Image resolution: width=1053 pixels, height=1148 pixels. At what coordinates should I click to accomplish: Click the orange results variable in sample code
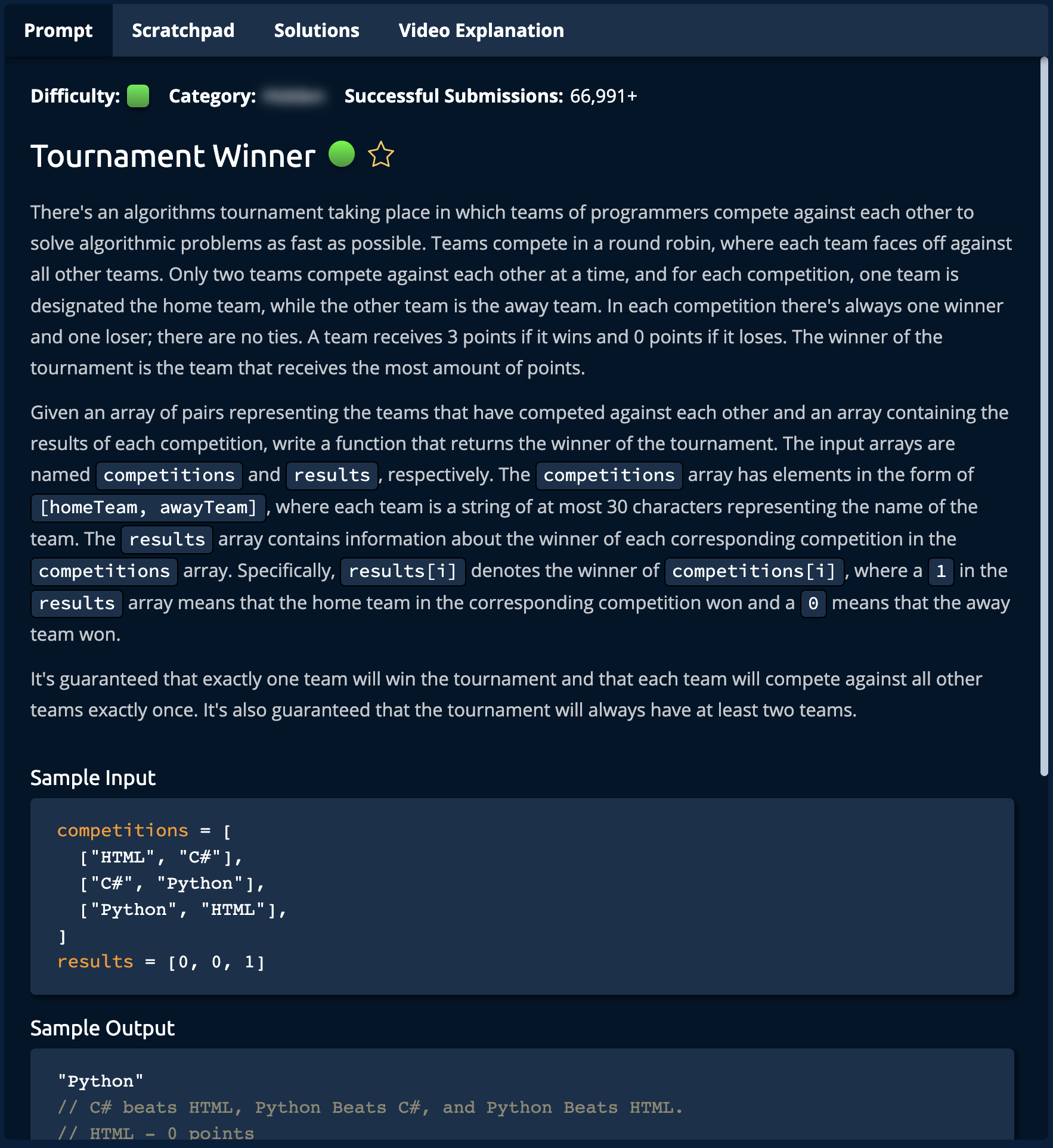click(95, 961)
